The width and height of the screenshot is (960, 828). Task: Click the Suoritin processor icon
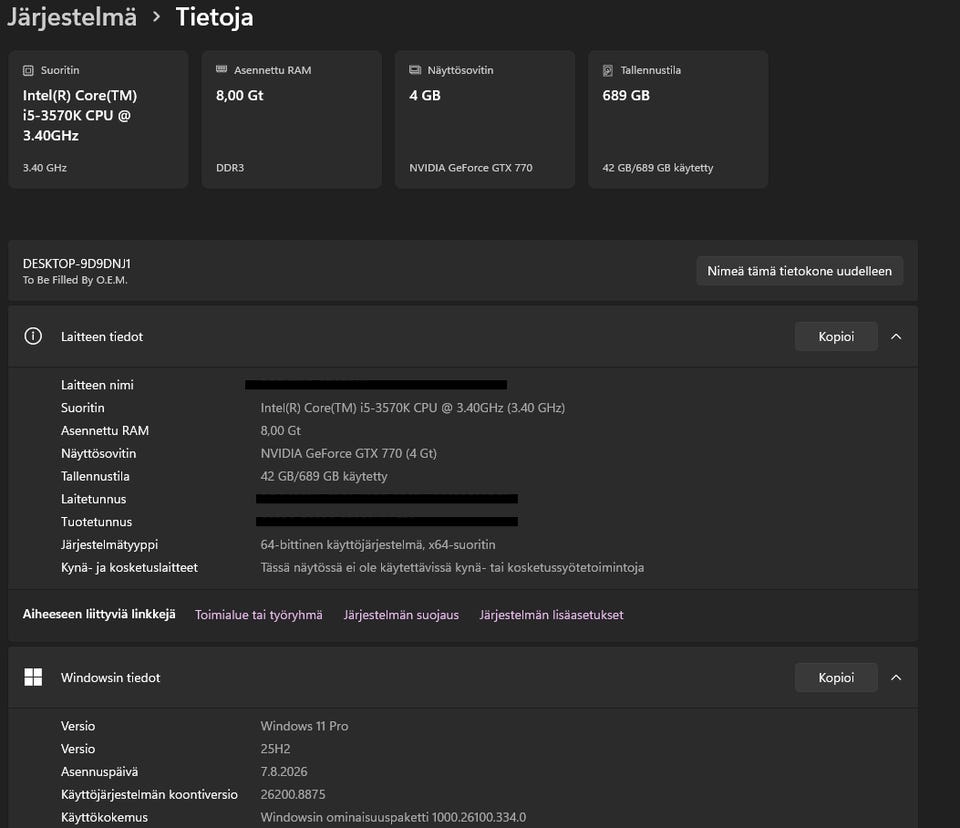point(28,70)
